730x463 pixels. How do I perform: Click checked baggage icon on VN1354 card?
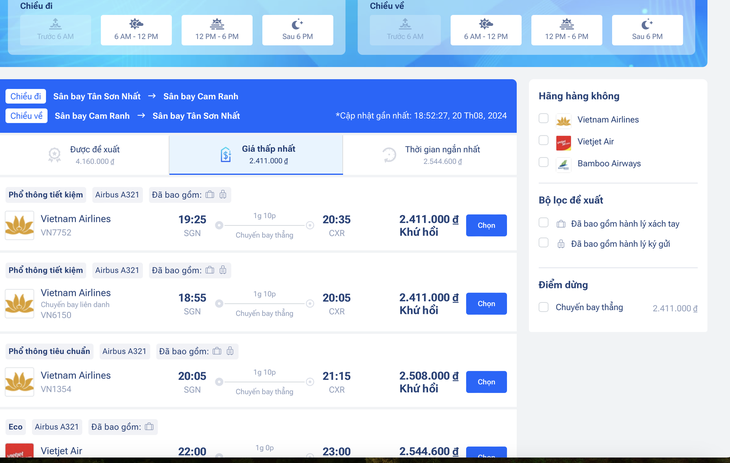(230, 351)
